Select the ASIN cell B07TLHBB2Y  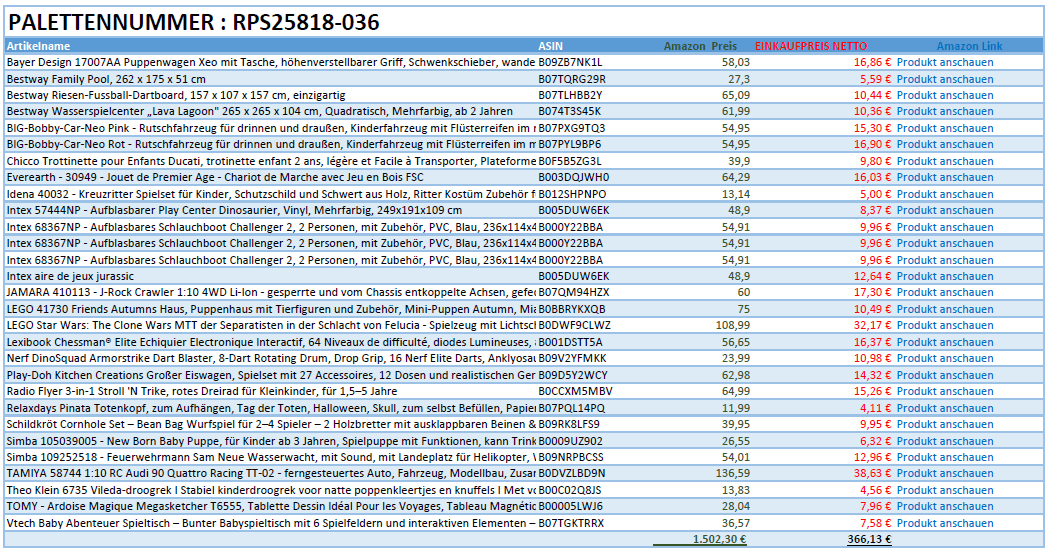click(x=571, y=95)
